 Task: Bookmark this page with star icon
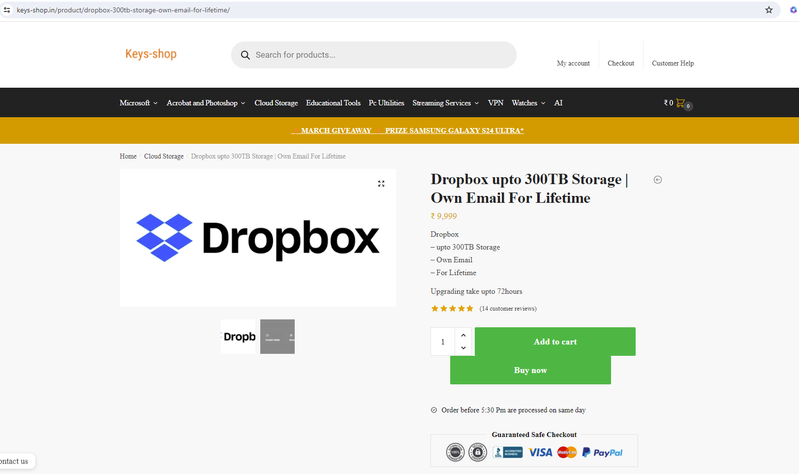click(x=769, y=9)
